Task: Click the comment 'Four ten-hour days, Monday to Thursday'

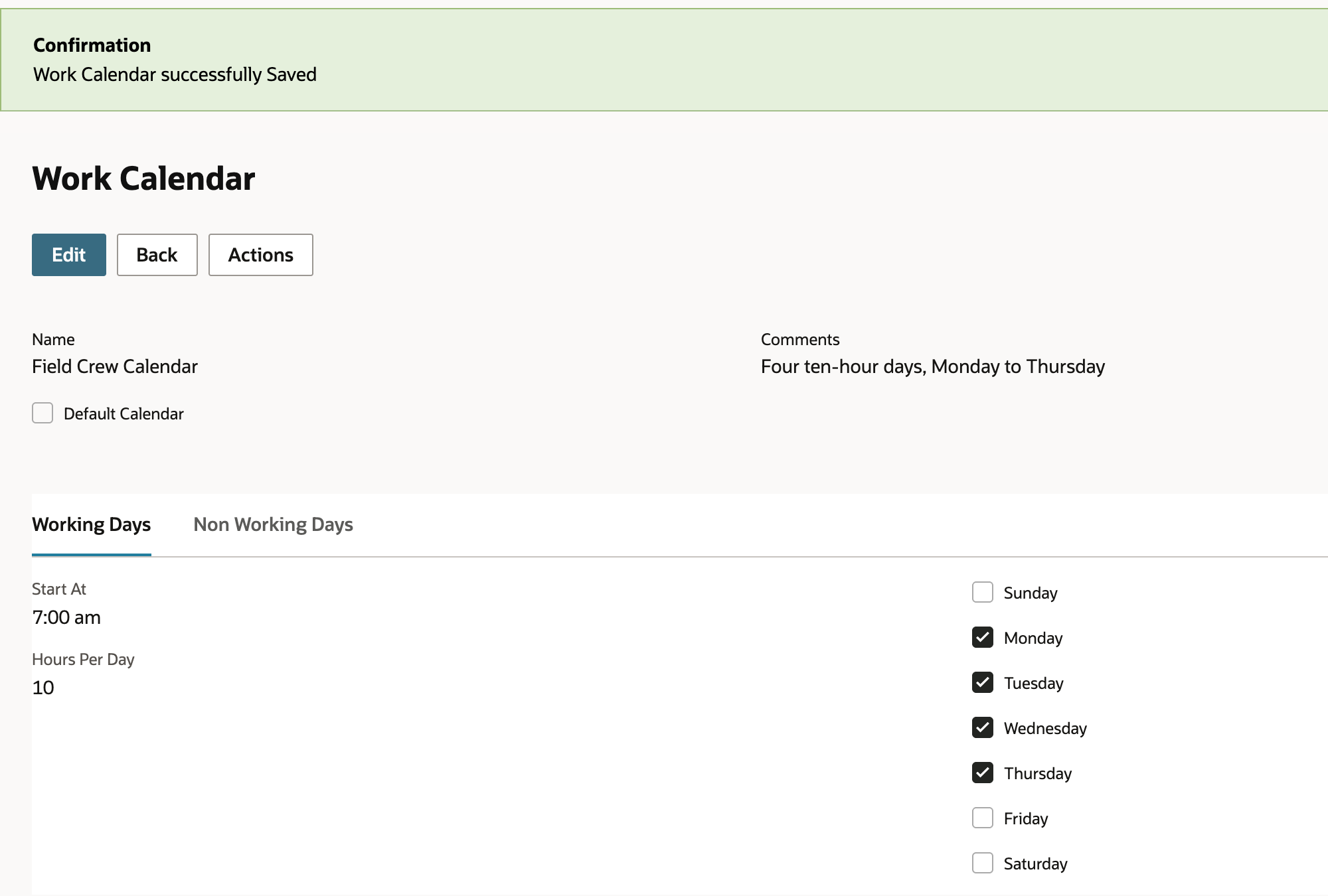Action: pos(933,366)
